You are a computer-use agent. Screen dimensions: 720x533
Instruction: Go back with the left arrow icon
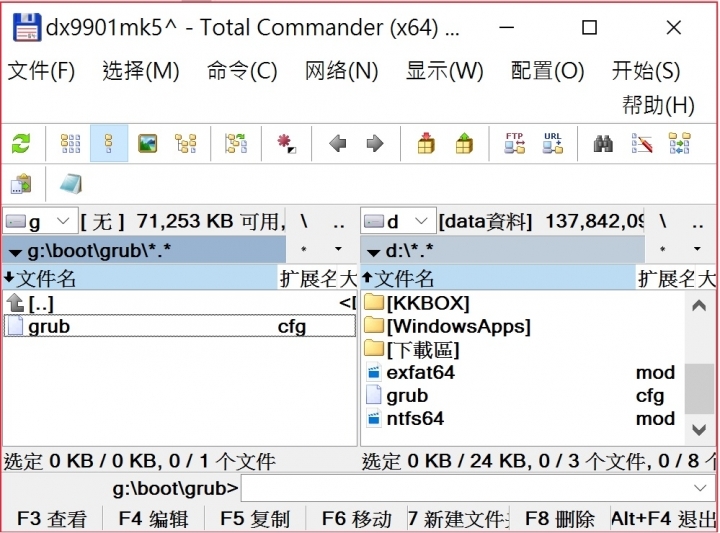click(x=338, y=144)
